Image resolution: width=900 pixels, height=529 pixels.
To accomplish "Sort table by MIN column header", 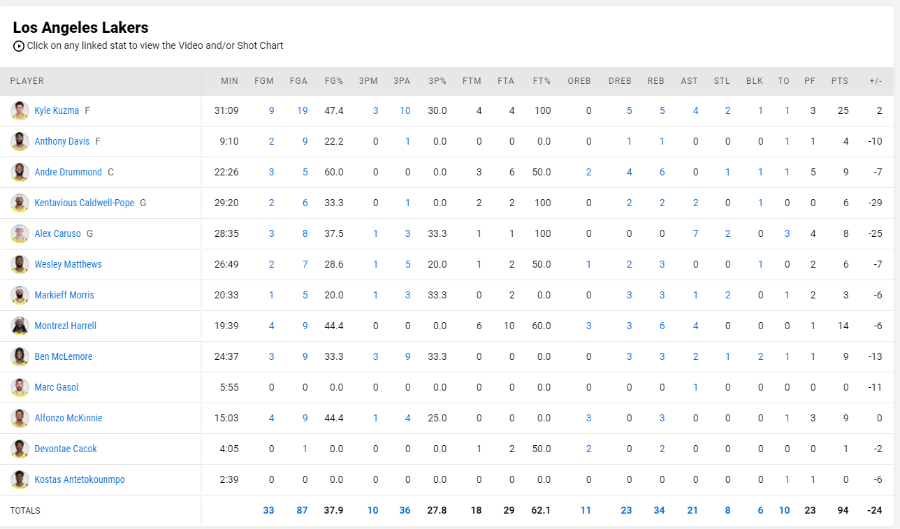I will [x=229, y=81].
